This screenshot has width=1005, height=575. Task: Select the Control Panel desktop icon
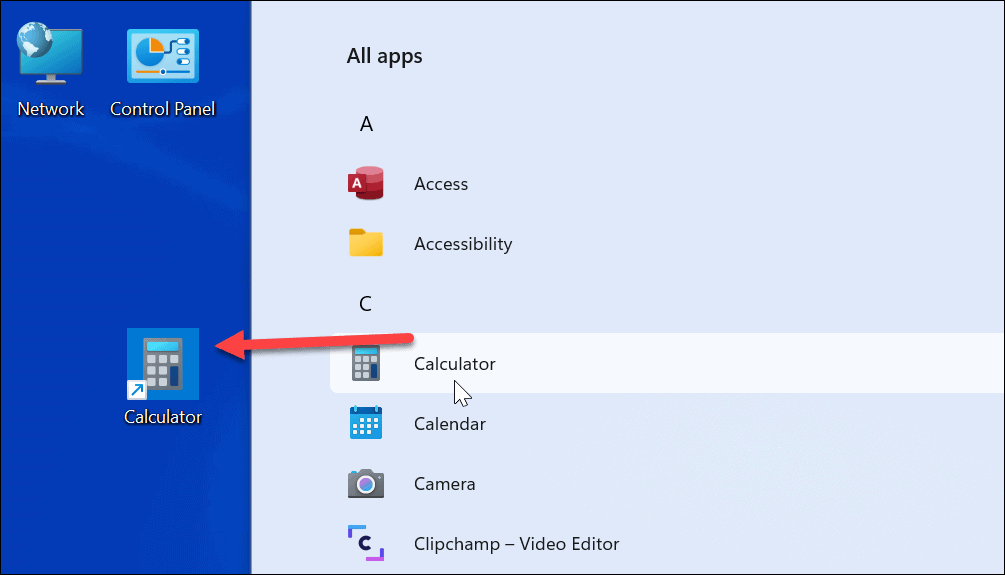pos(162,55)
